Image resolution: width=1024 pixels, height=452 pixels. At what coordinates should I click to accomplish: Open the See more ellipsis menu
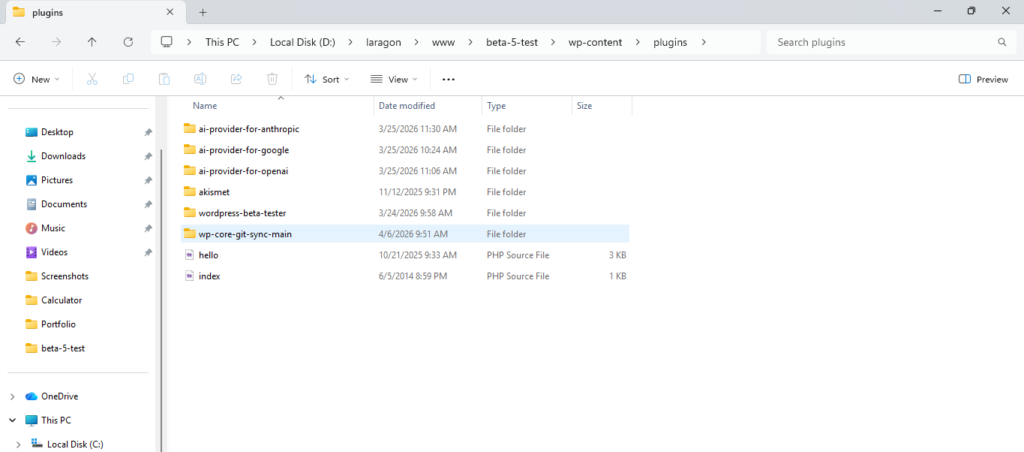pyautogui.click(x=448, y=79)
